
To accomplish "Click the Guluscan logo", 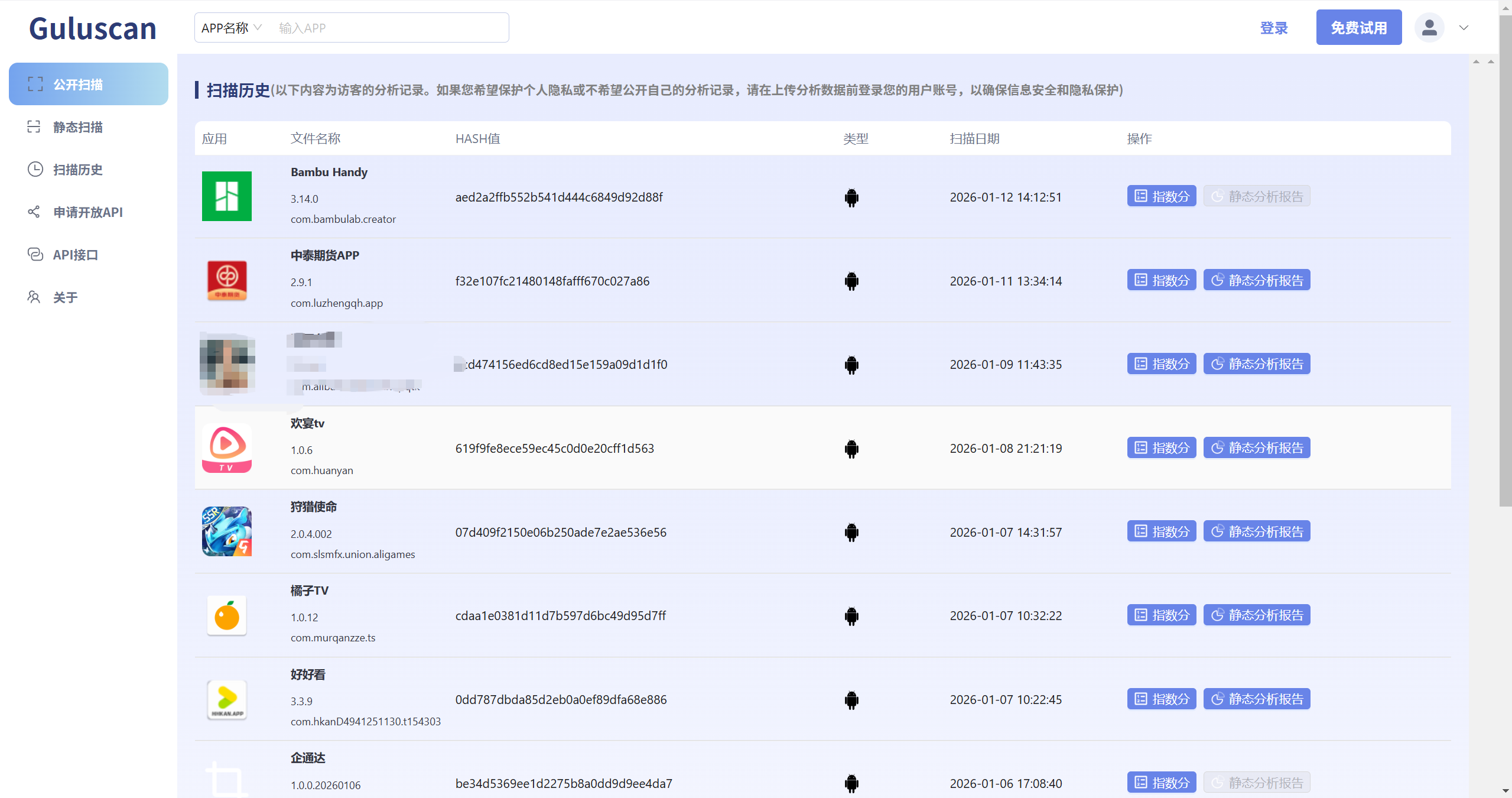I will [92, 27].
